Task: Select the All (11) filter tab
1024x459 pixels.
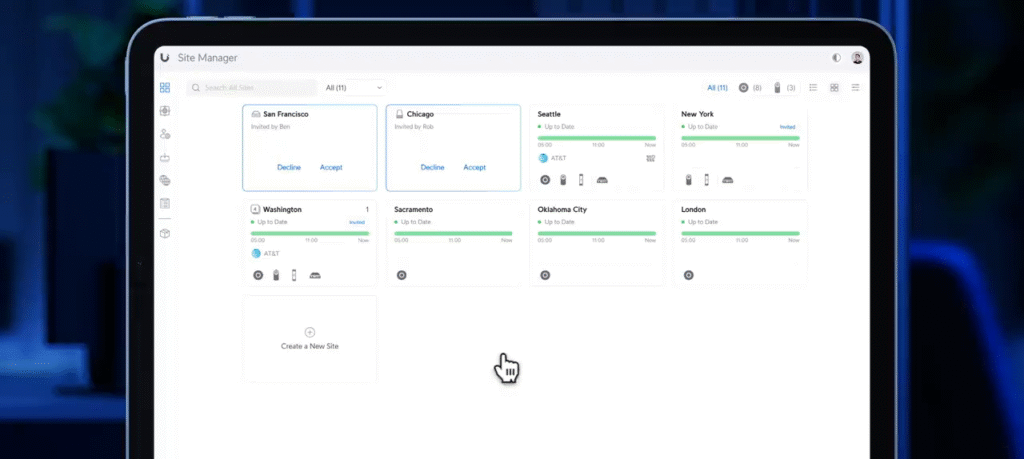Action: tap(717, 88)
